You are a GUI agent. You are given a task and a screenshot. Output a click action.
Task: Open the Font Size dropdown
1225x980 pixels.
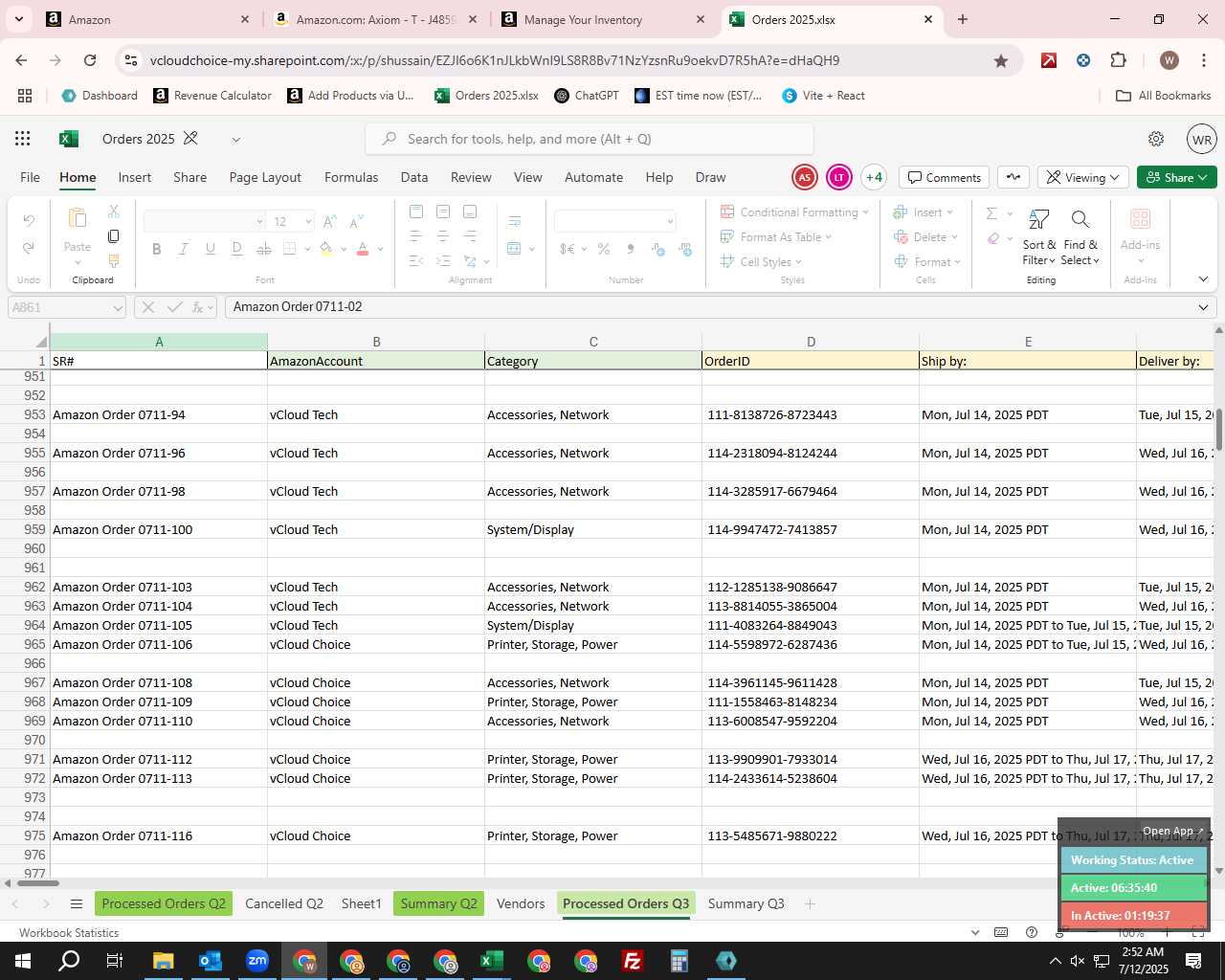pyautogui.click(x=308, y=221)
